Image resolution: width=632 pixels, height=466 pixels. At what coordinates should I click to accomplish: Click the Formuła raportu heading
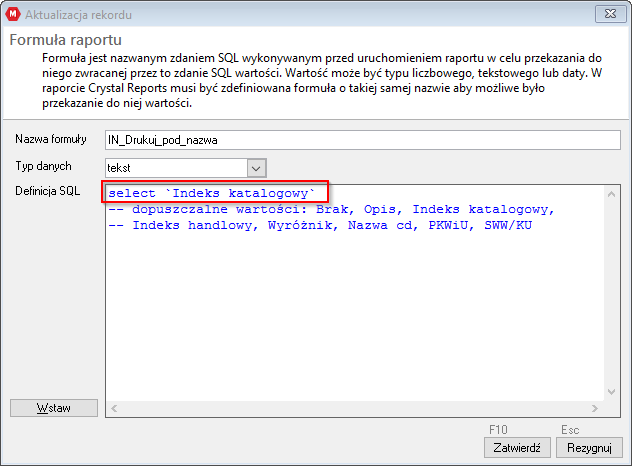click(x=66, y=40)
